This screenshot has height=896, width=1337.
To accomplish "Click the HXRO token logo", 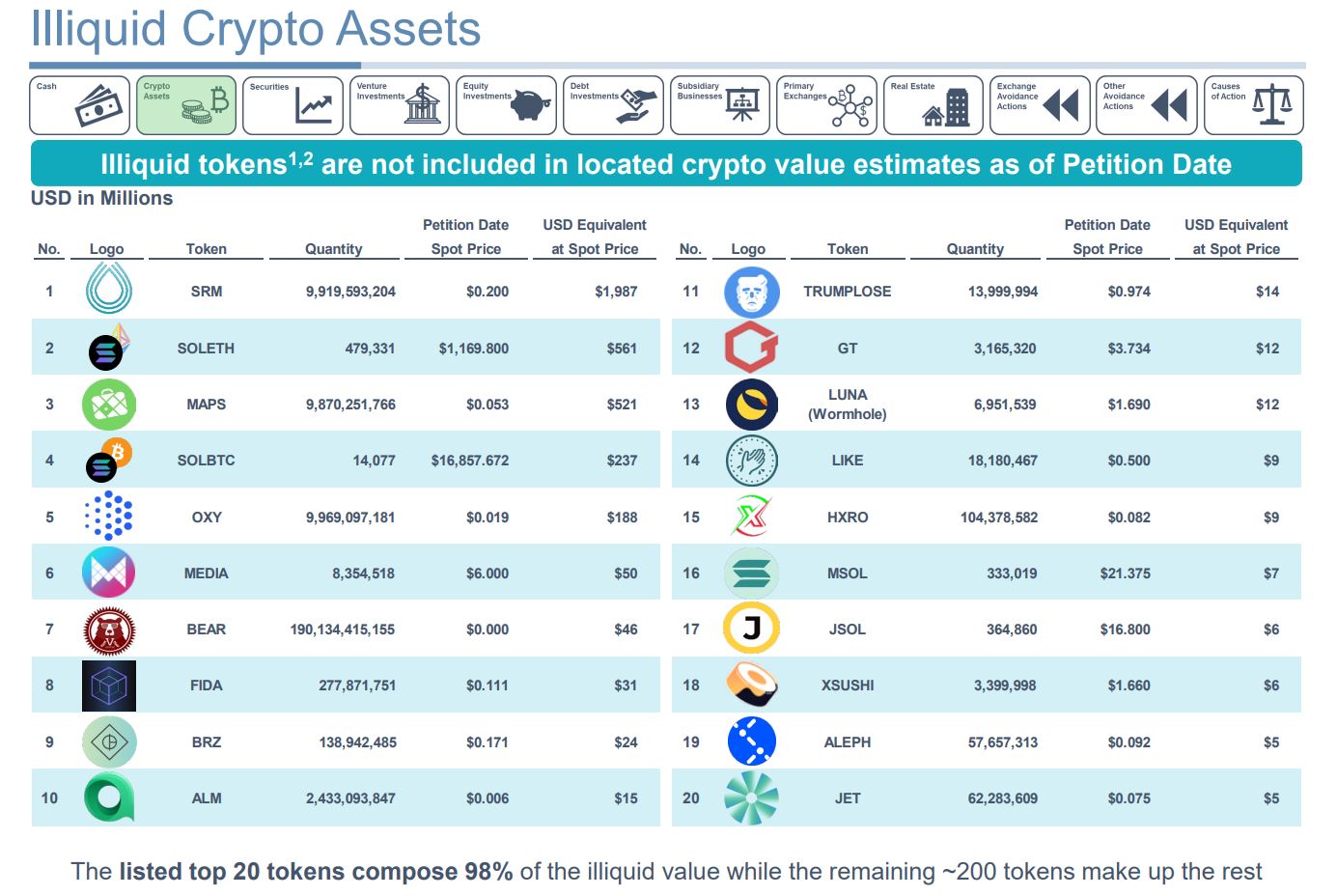I will [751, 517].
